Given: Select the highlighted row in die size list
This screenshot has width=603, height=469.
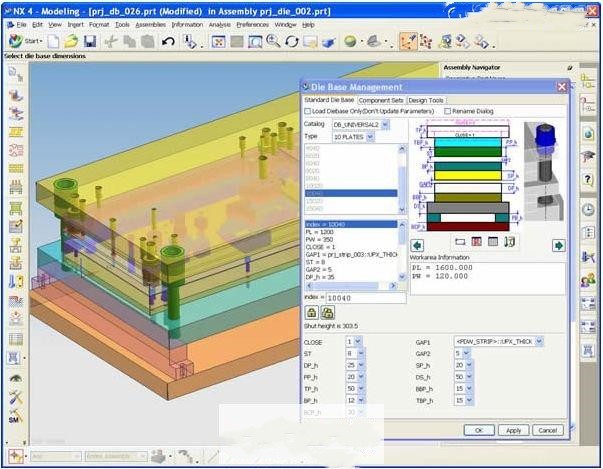Looking at the screenshot, I should tap(351, 193).
